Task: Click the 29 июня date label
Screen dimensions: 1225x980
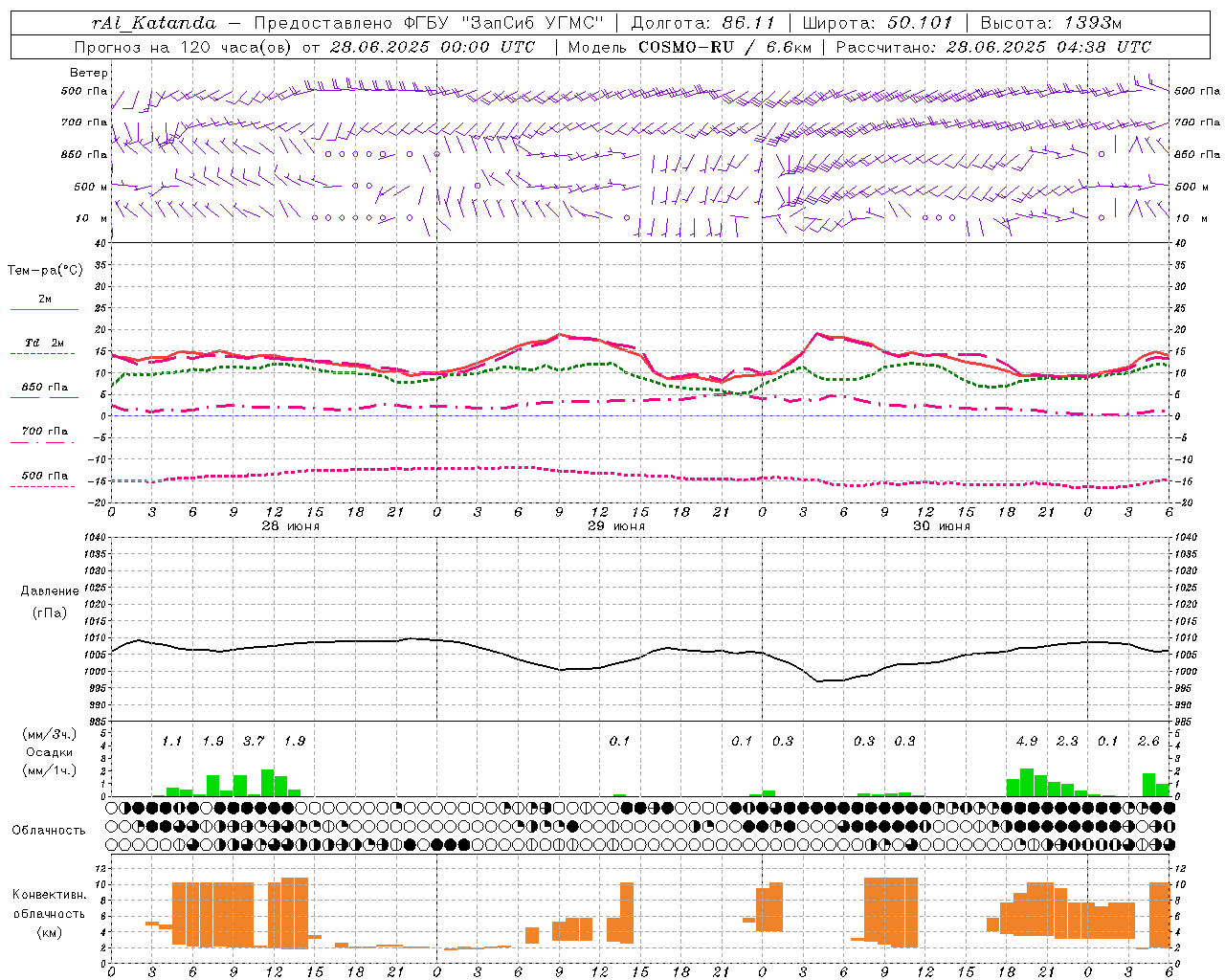Action: pos(616,526)
